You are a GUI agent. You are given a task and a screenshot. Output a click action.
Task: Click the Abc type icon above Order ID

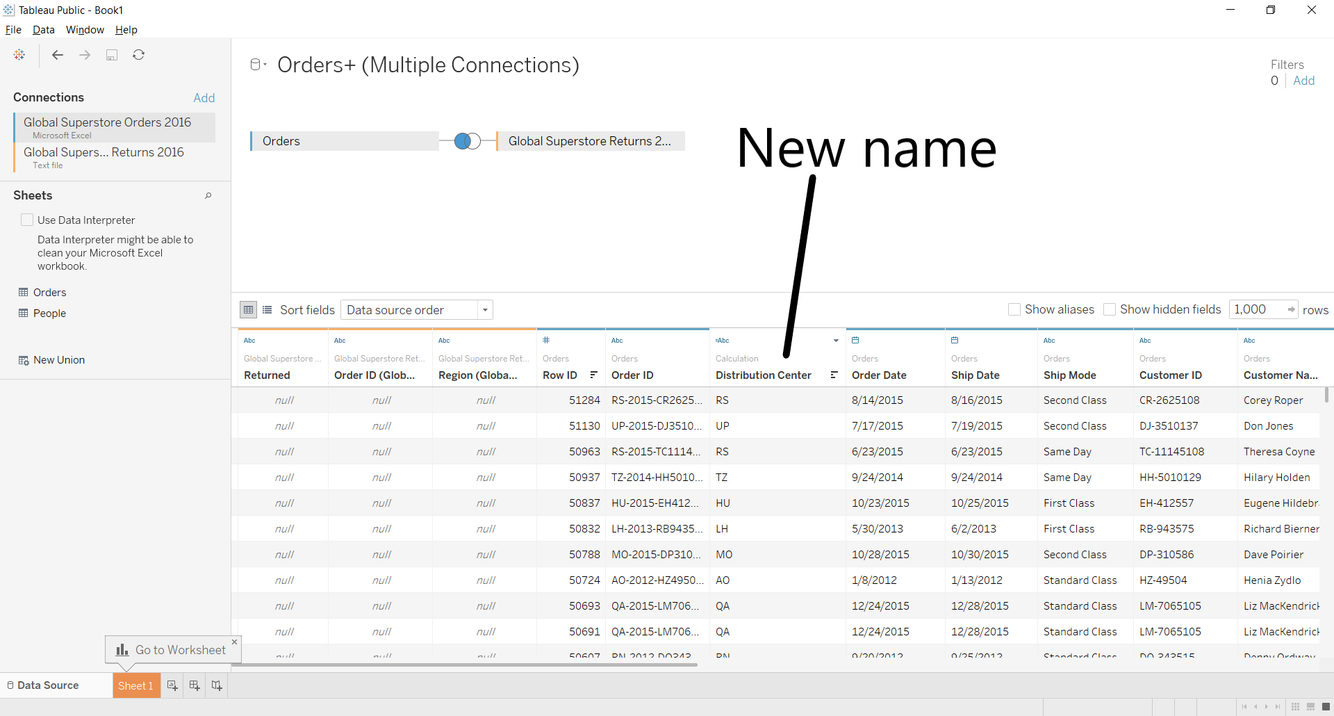click(x=617, y=340)
